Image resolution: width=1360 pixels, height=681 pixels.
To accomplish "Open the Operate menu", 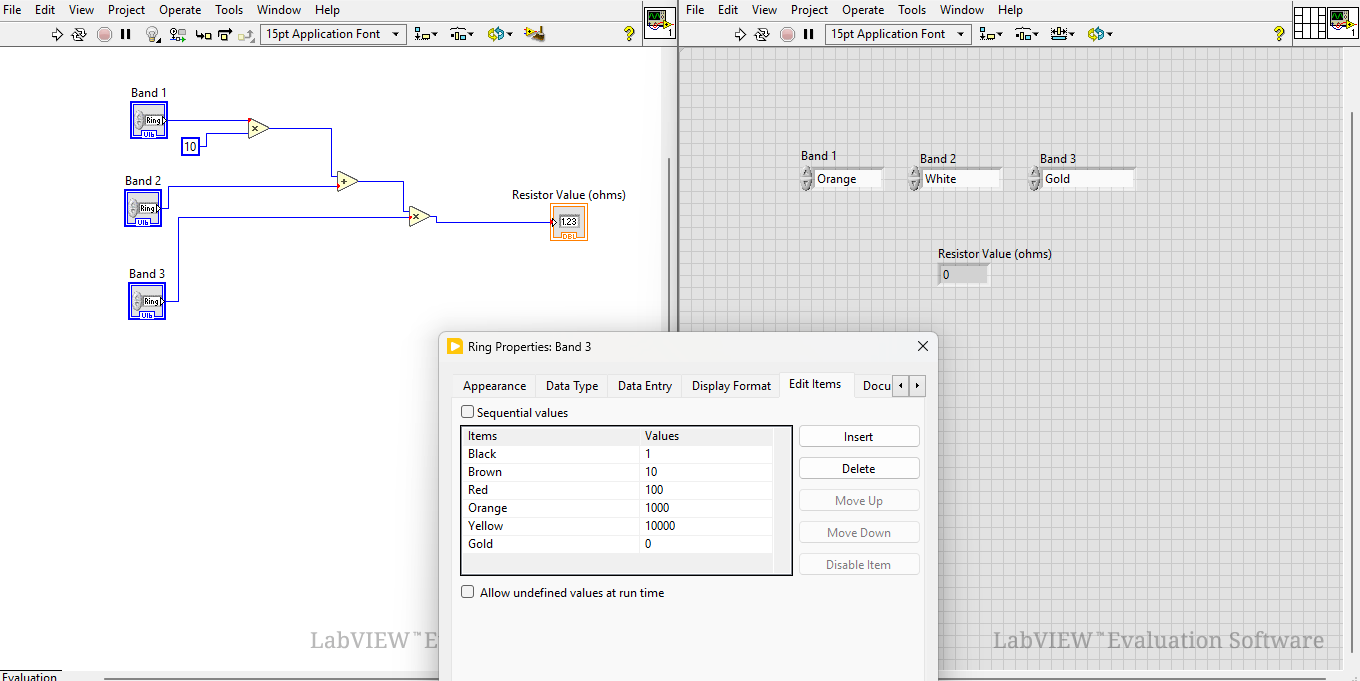I will point(180,9).
